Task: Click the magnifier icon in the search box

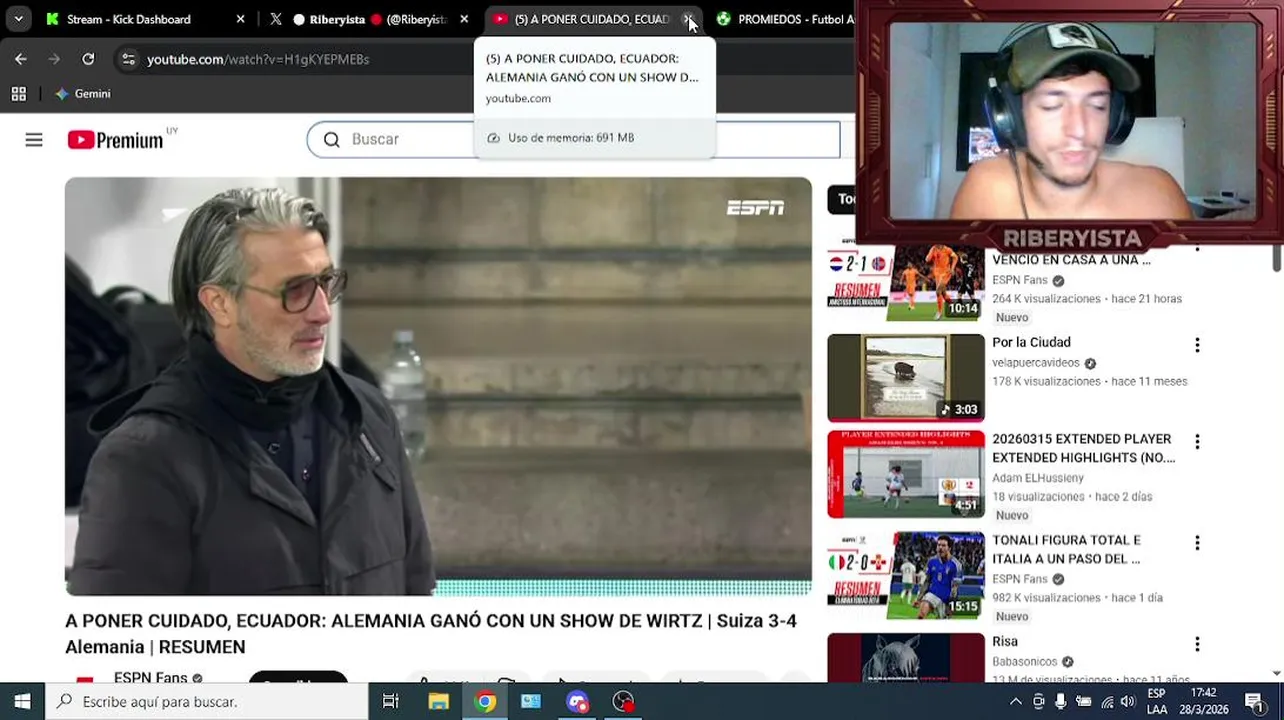Action: click(x=332, y=139)
